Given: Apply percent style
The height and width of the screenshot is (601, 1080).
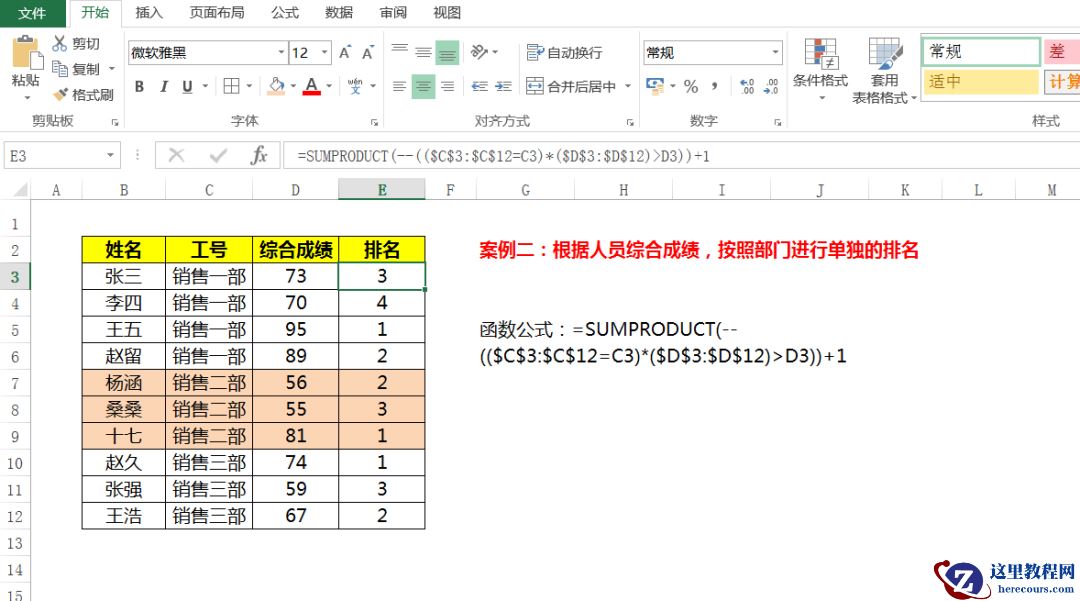Looking at the screenshot, I should 691,86.
